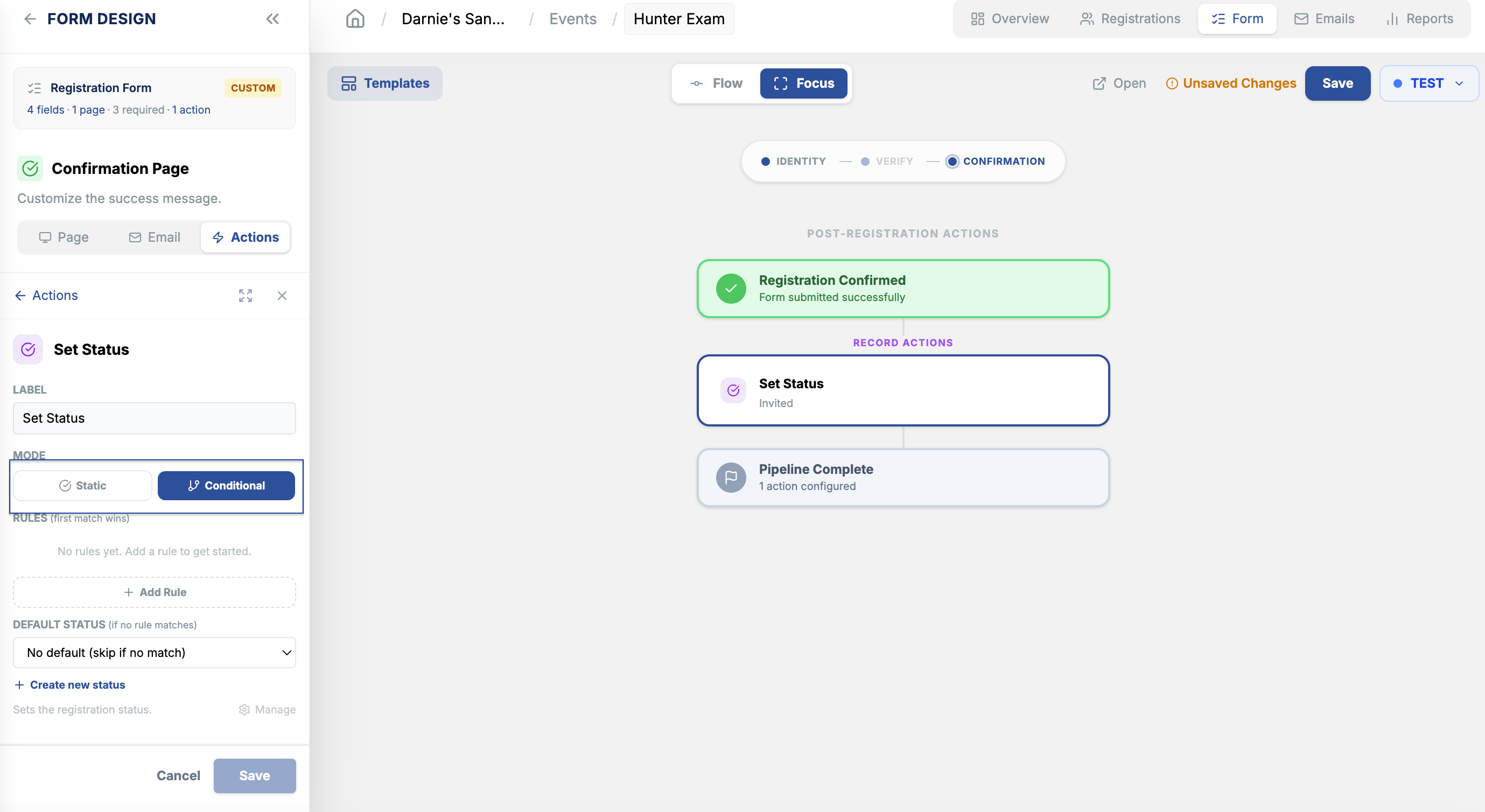Go back to the Actions list
1485x812 pixels.
[46, 295]
